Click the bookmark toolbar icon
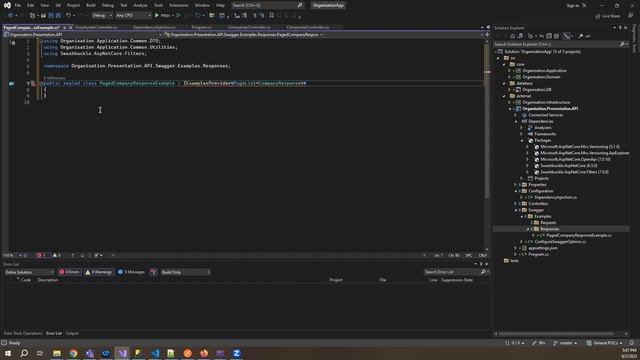Screen dimensions: 640x360 pos(271,16)
